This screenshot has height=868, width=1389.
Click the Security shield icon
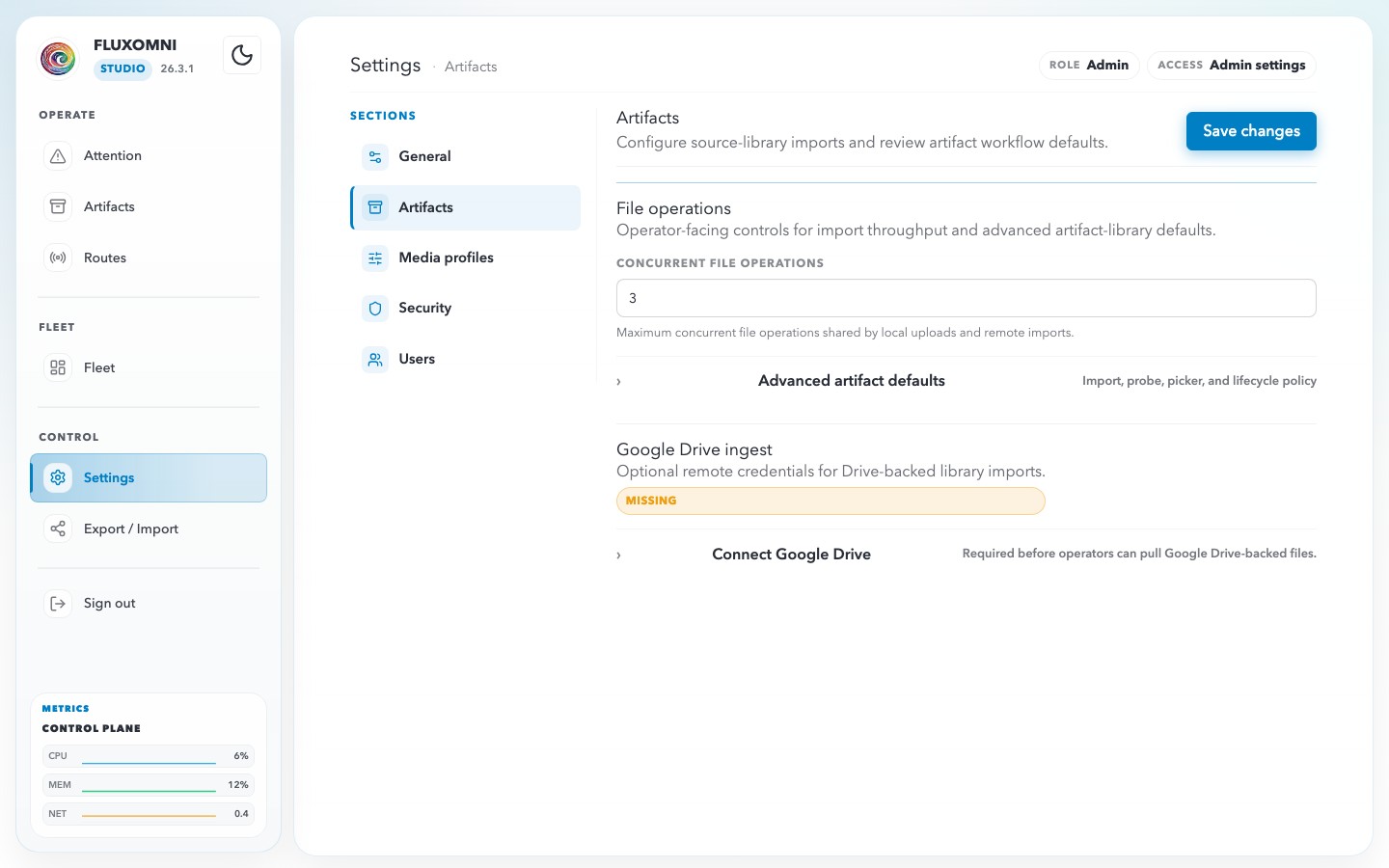[375, 309]
